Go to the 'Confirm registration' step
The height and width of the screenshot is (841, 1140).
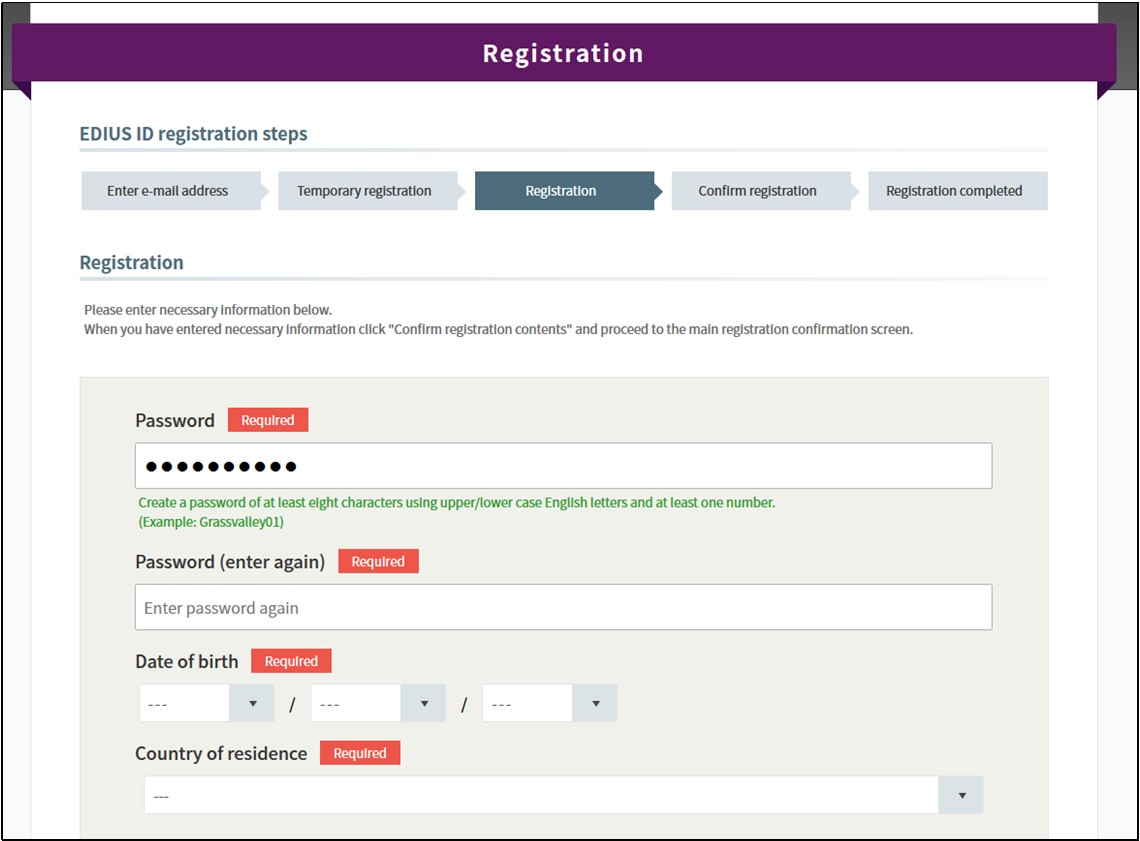click(x=757, y=191)
